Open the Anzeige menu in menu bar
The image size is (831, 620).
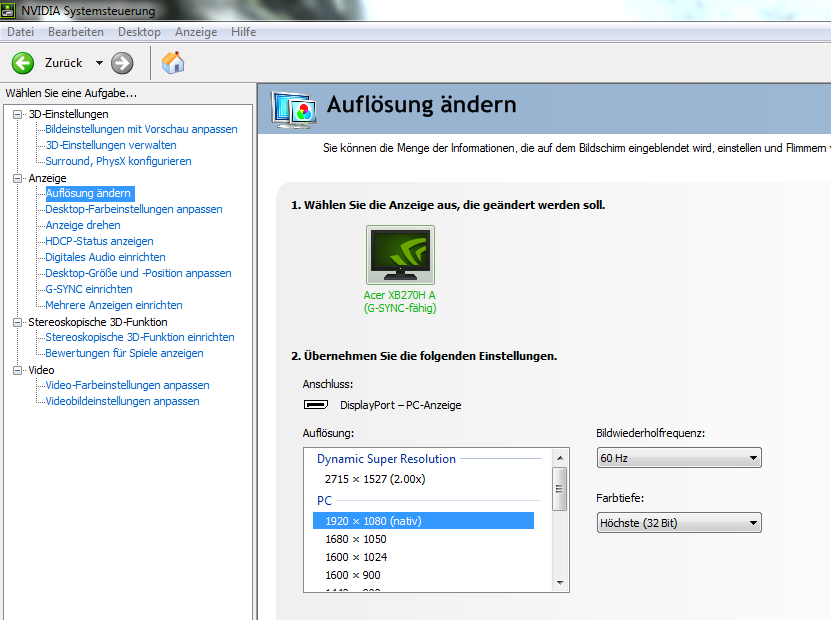(196, 32)
